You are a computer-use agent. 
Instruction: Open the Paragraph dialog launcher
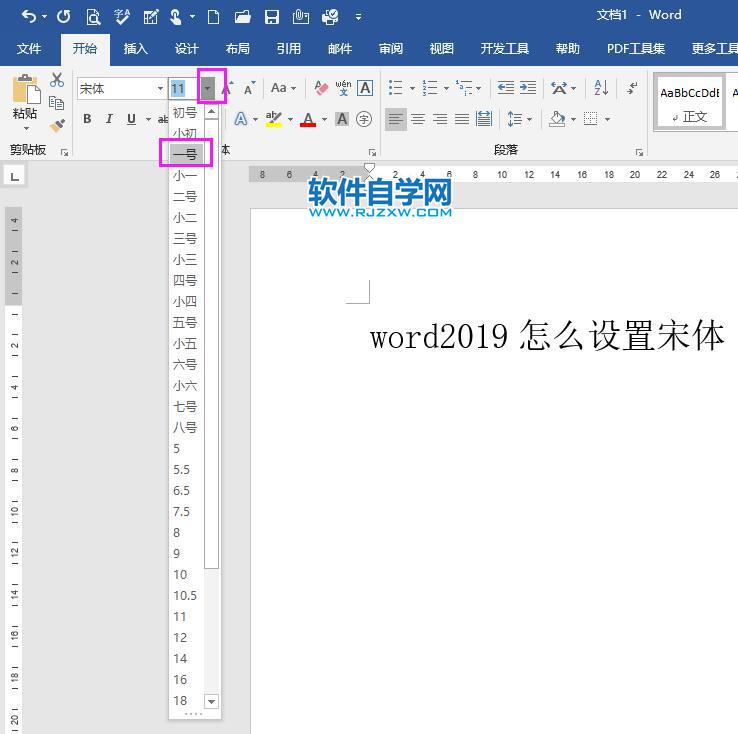[x=639, y=152]
